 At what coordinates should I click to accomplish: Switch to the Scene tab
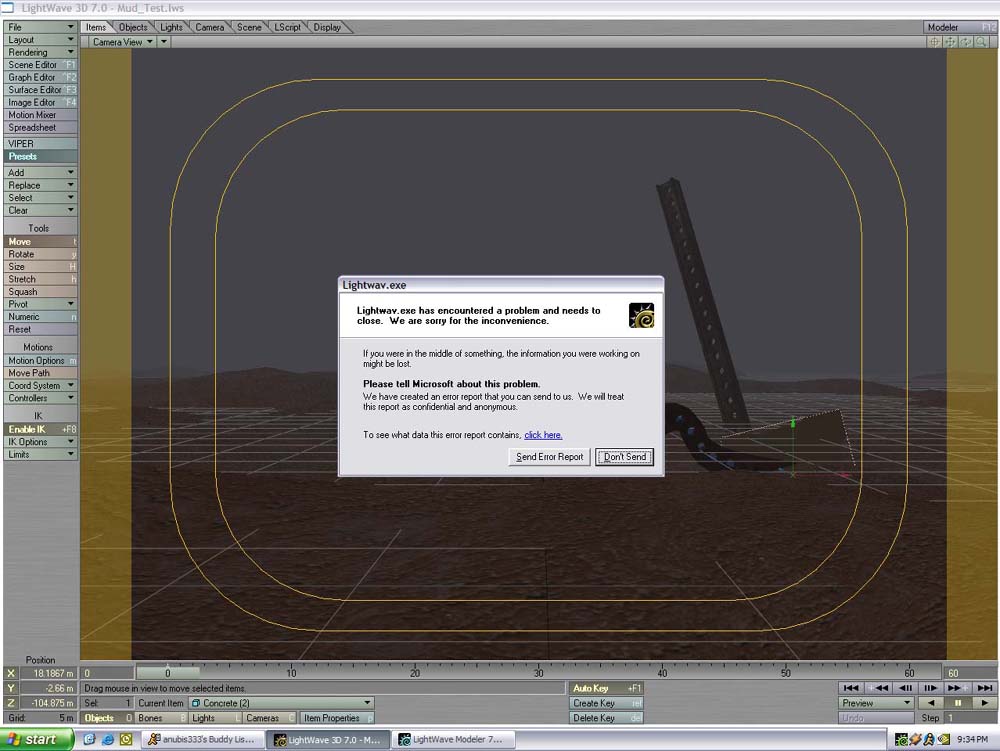(249, 27)
